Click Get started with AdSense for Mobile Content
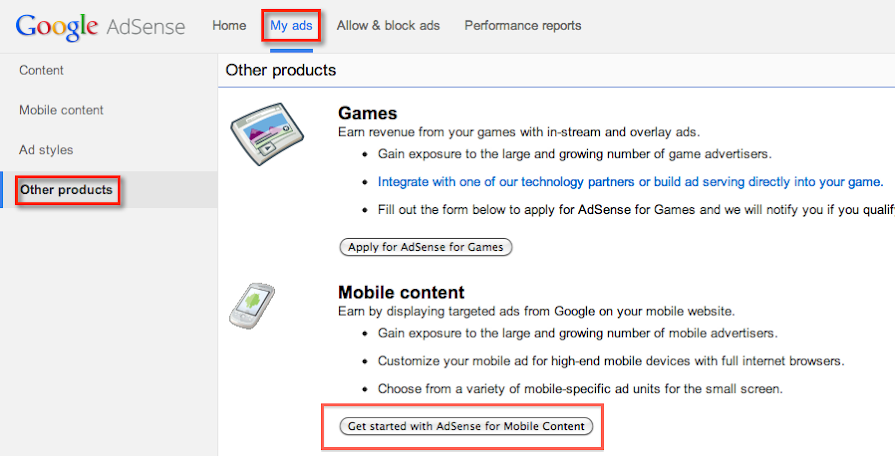Image resolution: width=895 pixels, height=456 pixels. 466,426
